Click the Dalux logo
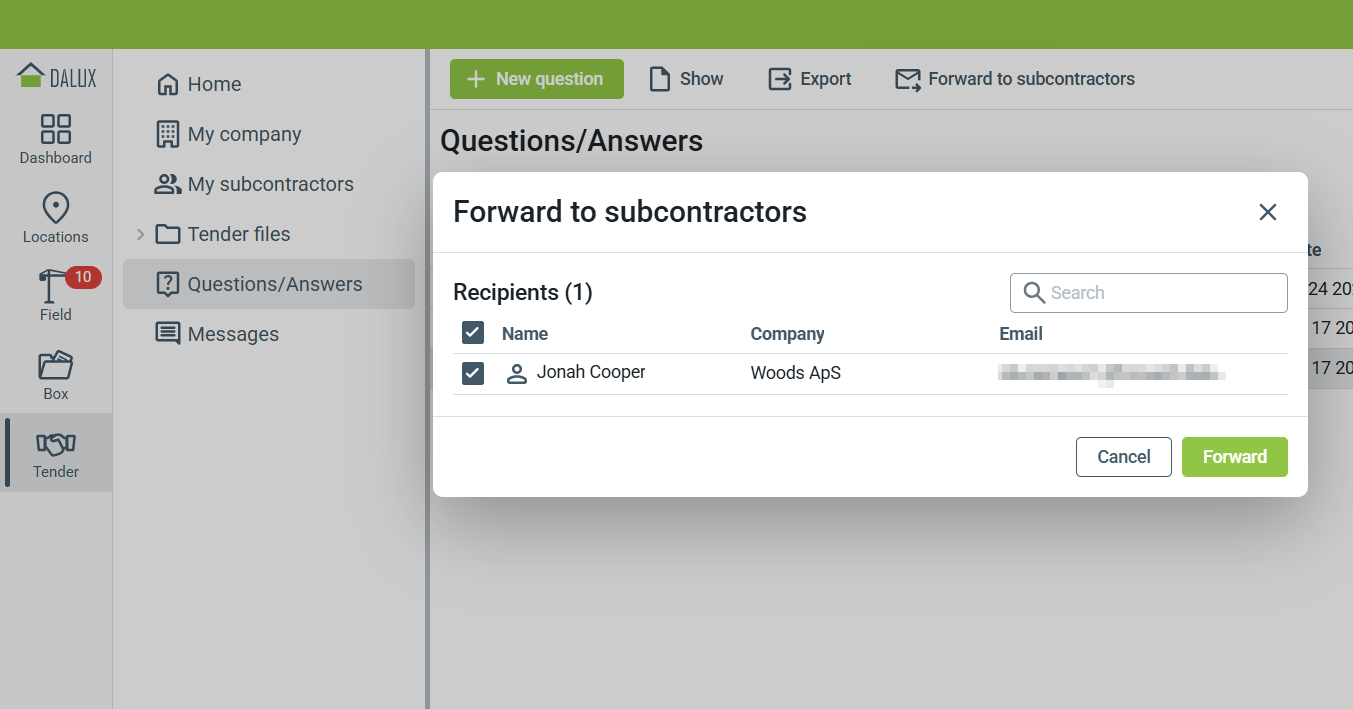This screenshot has height=709, width=1353. [x=56, y=76]
